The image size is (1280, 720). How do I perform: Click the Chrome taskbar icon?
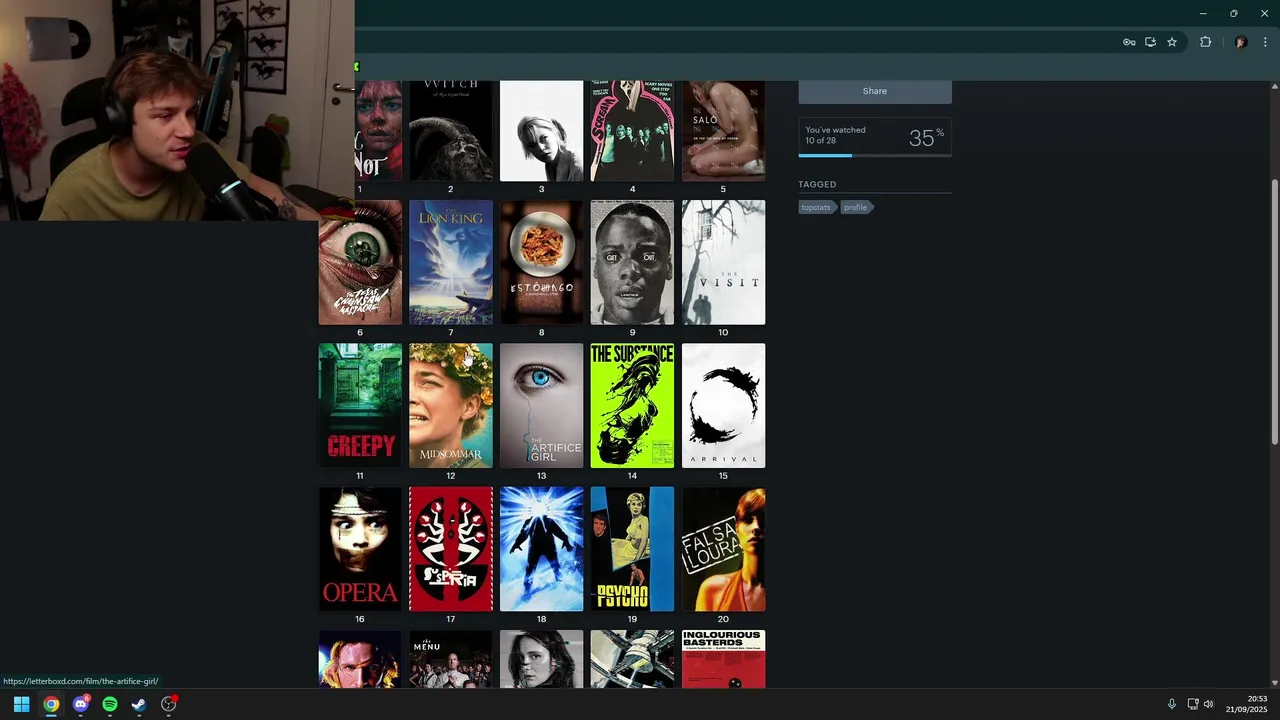click(x=51, y=704)
